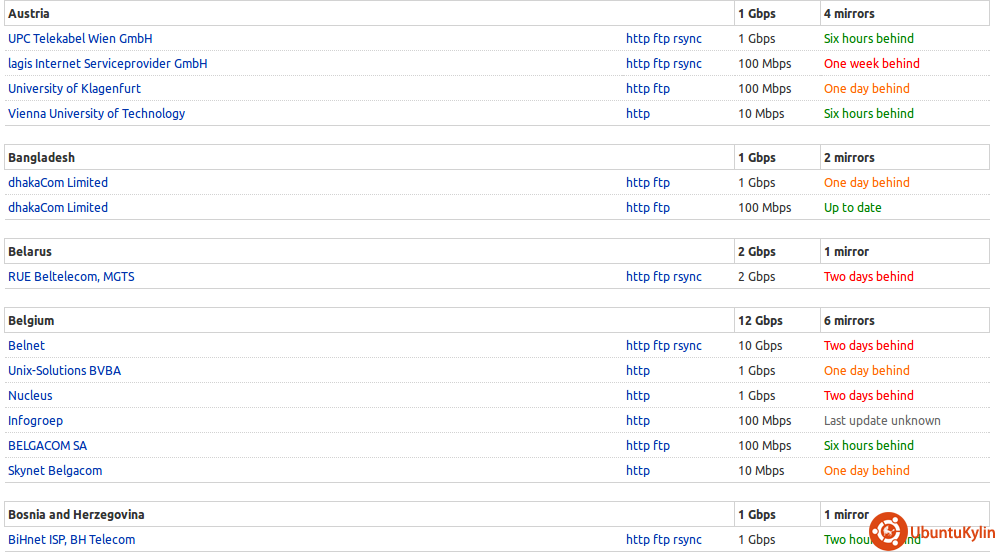
Task: Click the ftp link for Belnet
Action: [x=661, y=346]
